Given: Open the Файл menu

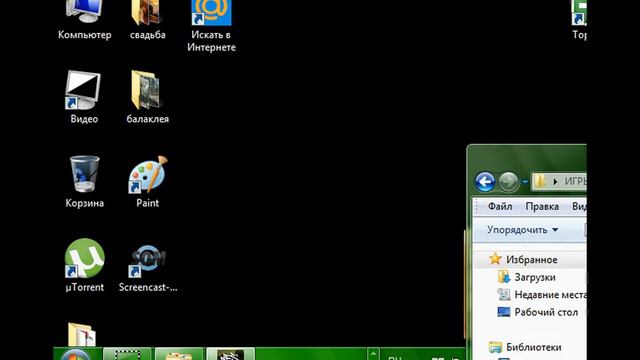Looking at the screenshot, I should click(500, 207).
